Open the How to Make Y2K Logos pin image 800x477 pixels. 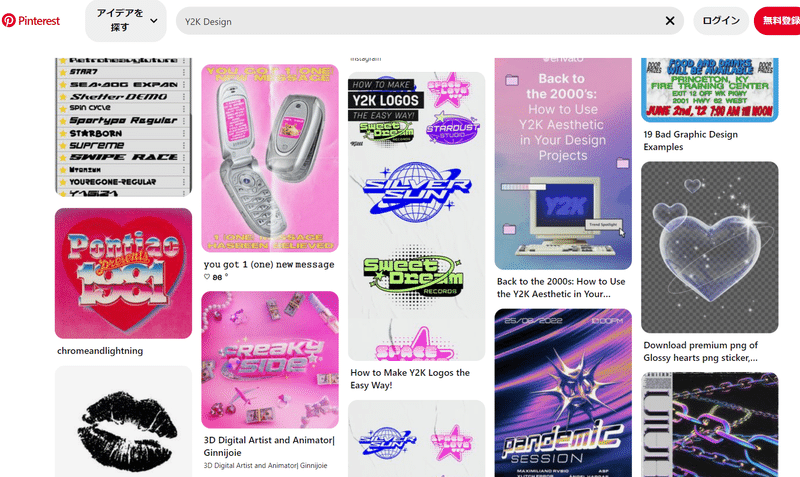click(x=416, y=216)
